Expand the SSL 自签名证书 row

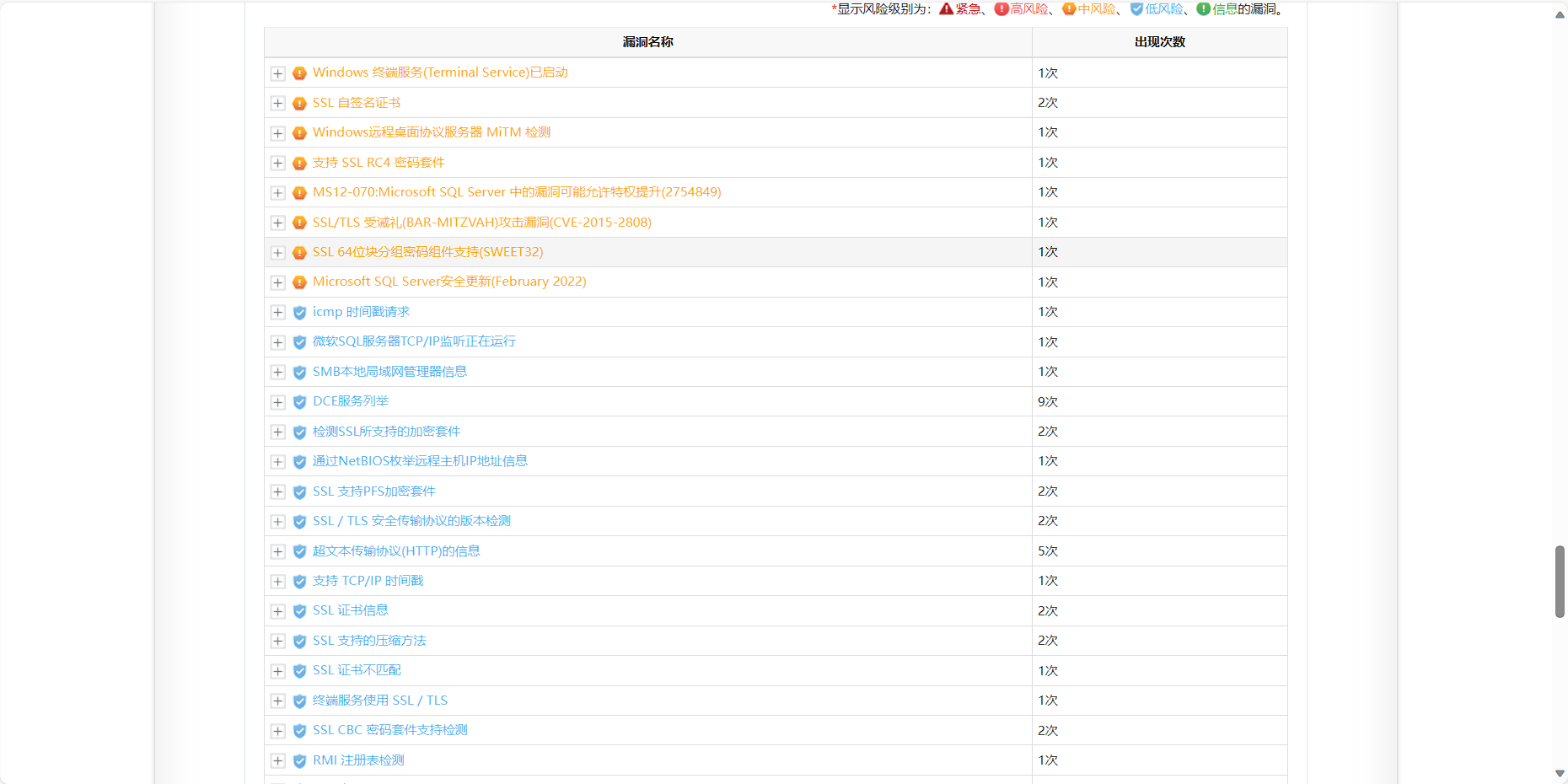(x=277, y=103)
